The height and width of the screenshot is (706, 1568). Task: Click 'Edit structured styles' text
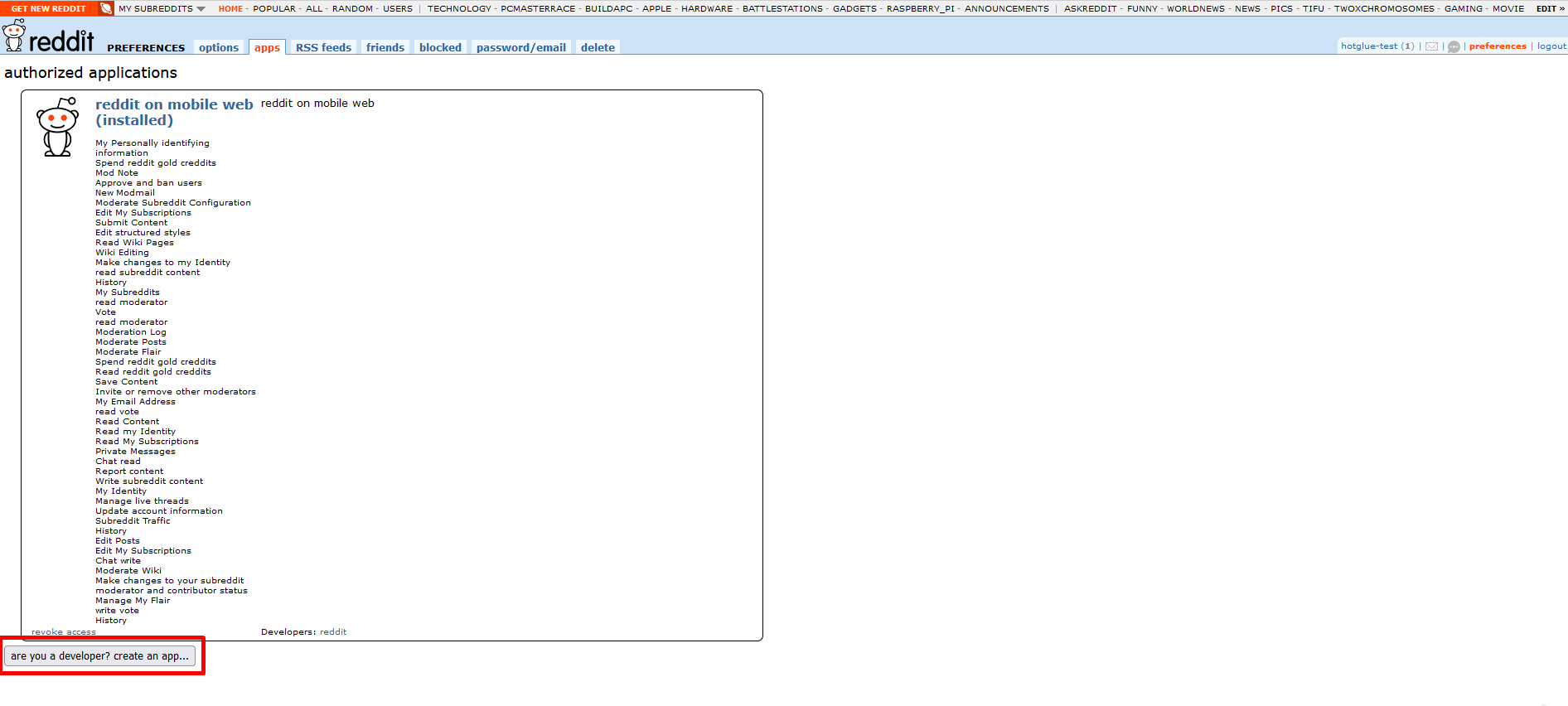point(143,233)
